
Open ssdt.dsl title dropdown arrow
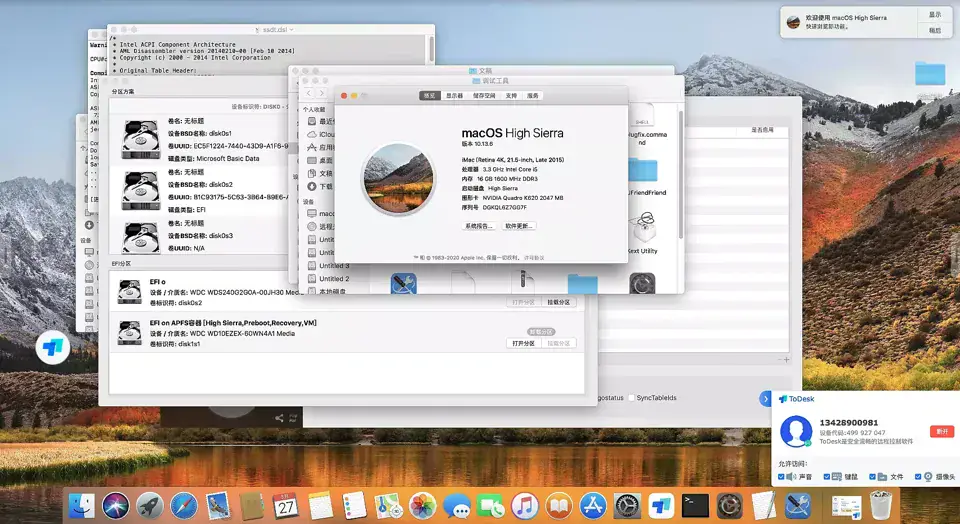291,29
